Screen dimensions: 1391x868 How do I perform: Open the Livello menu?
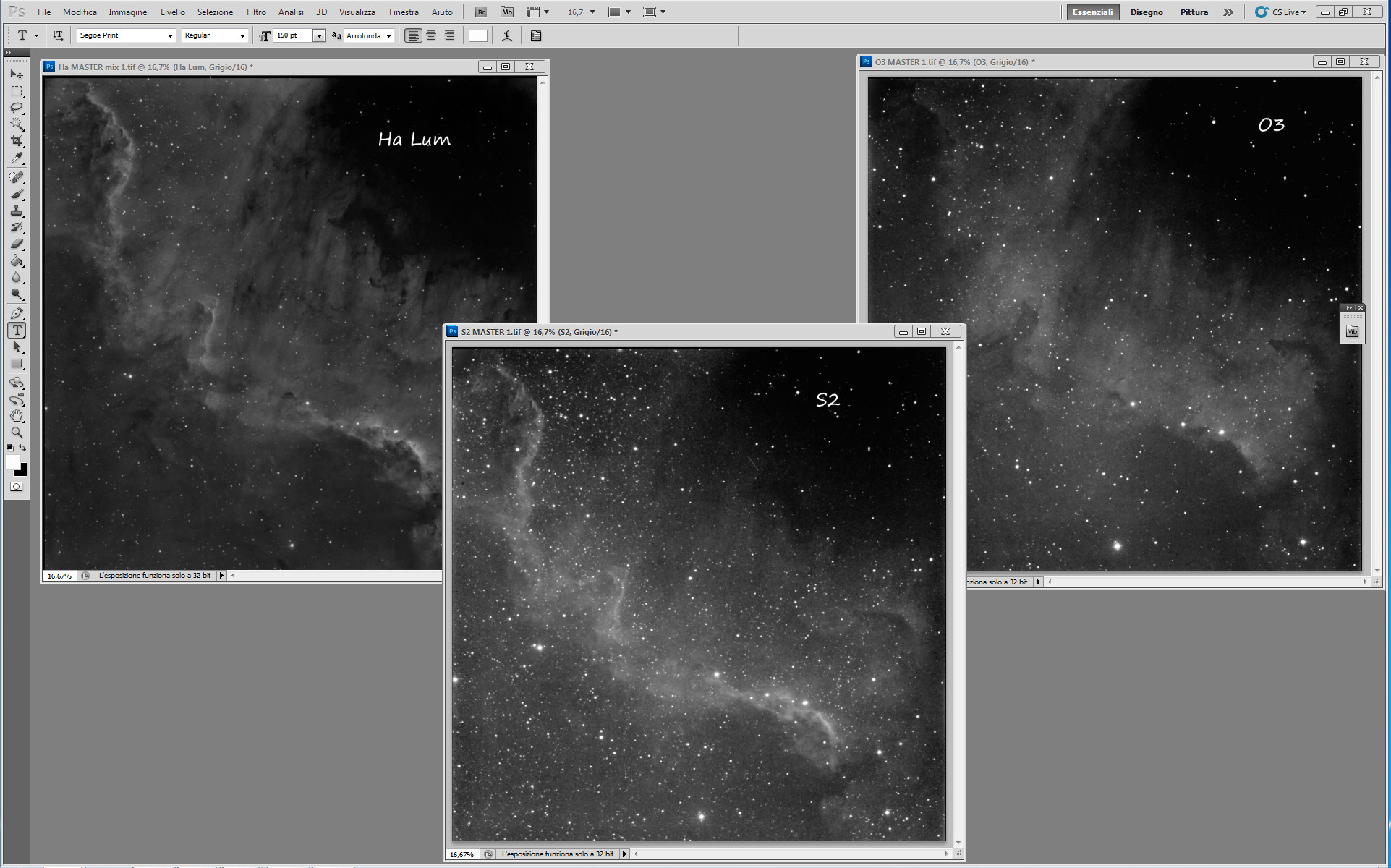(173, 12)
